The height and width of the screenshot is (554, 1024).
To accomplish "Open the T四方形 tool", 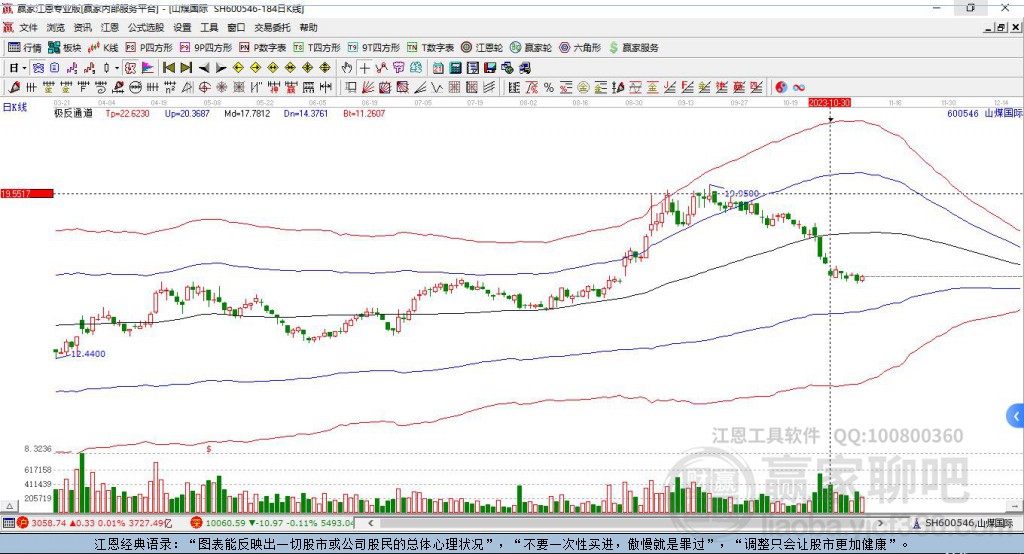I will point(317,48).
